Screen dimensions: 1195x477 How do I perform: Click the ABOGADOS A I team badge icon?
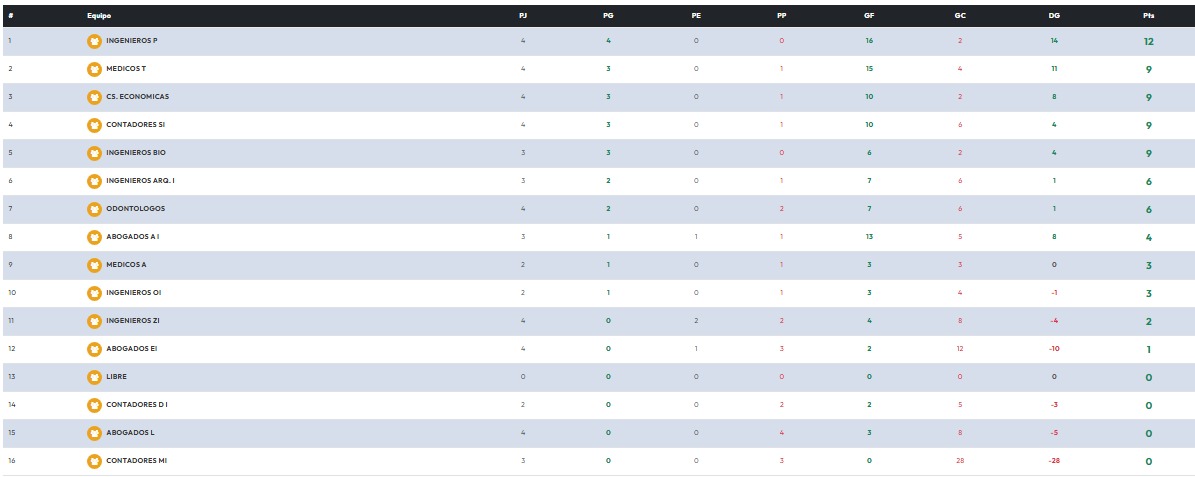coord(94,237)
